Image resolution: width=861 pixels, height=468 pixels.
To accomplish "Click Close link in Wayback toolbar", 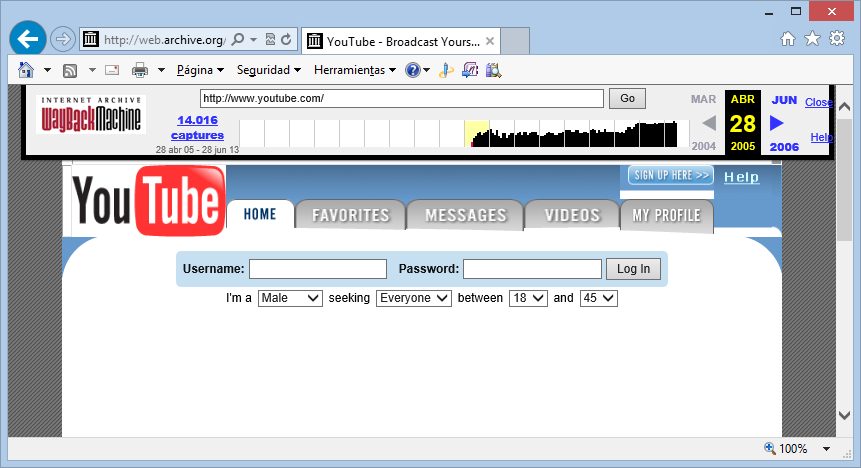I will (x=819, y=102).
